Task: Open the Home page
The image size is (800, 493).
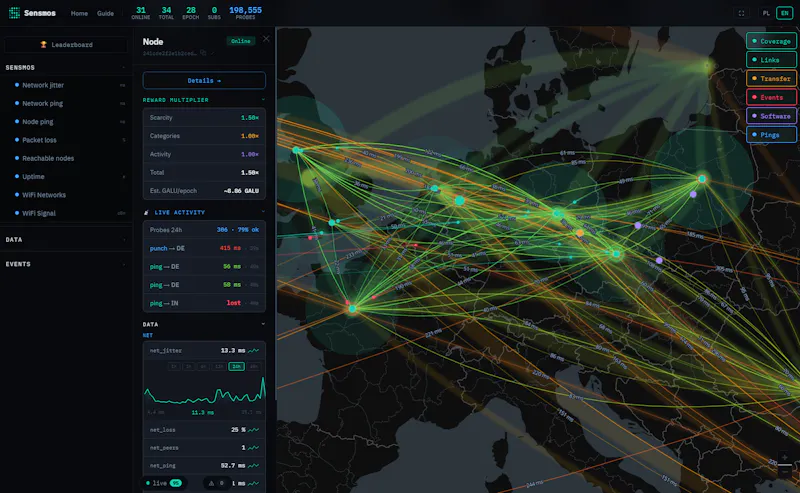Action: (x=79, y=13)
